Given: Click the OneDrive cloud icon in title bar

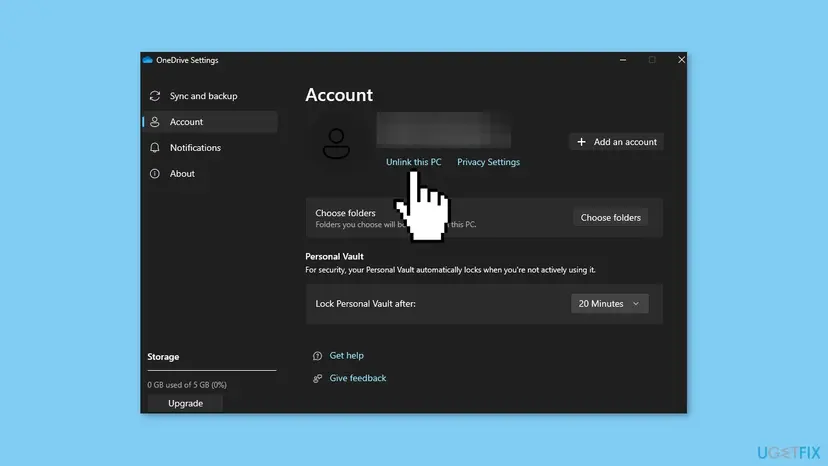Looking at the screenshot, I should tap(148, 60).
